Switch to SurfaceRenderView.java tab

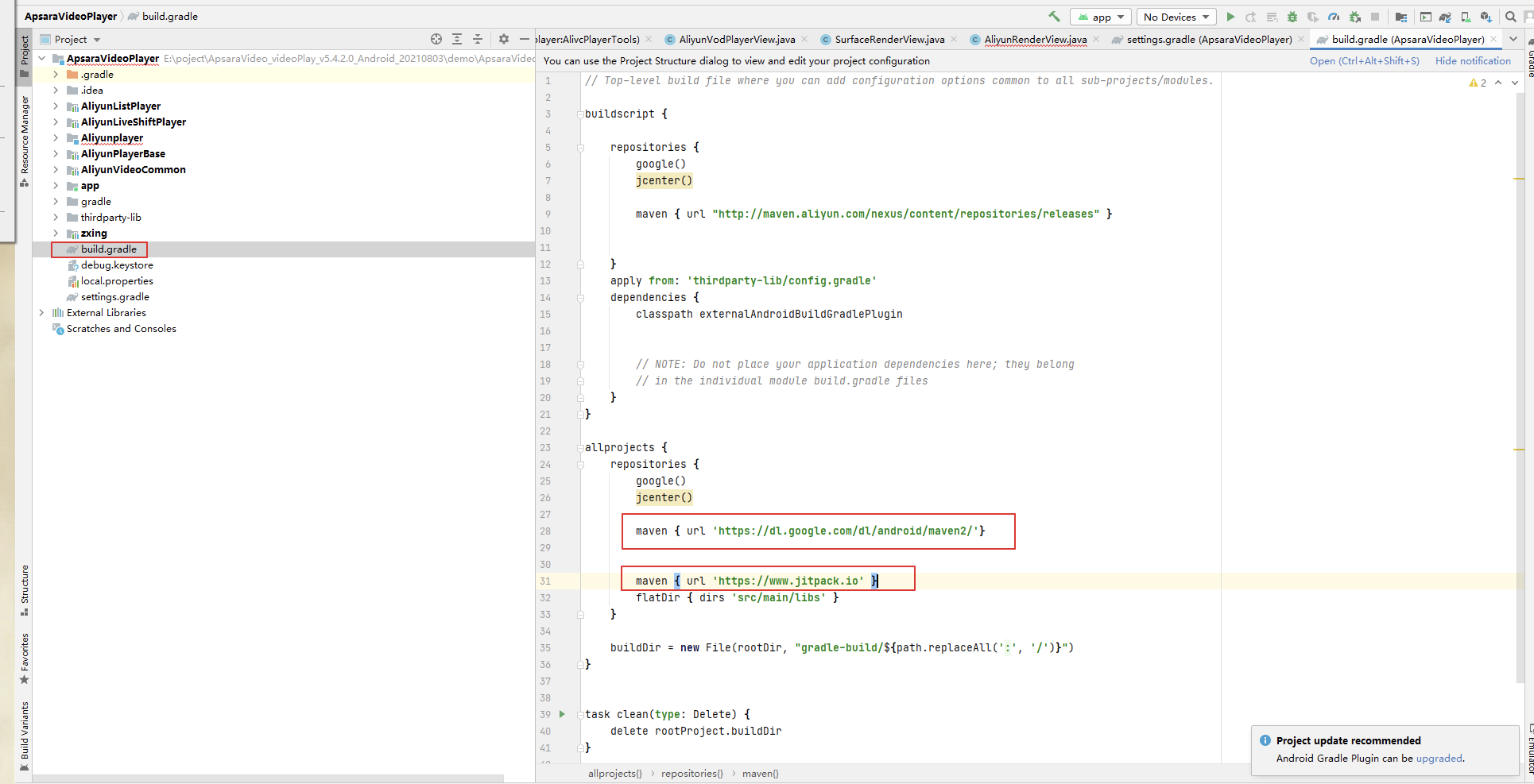(889, 39)
